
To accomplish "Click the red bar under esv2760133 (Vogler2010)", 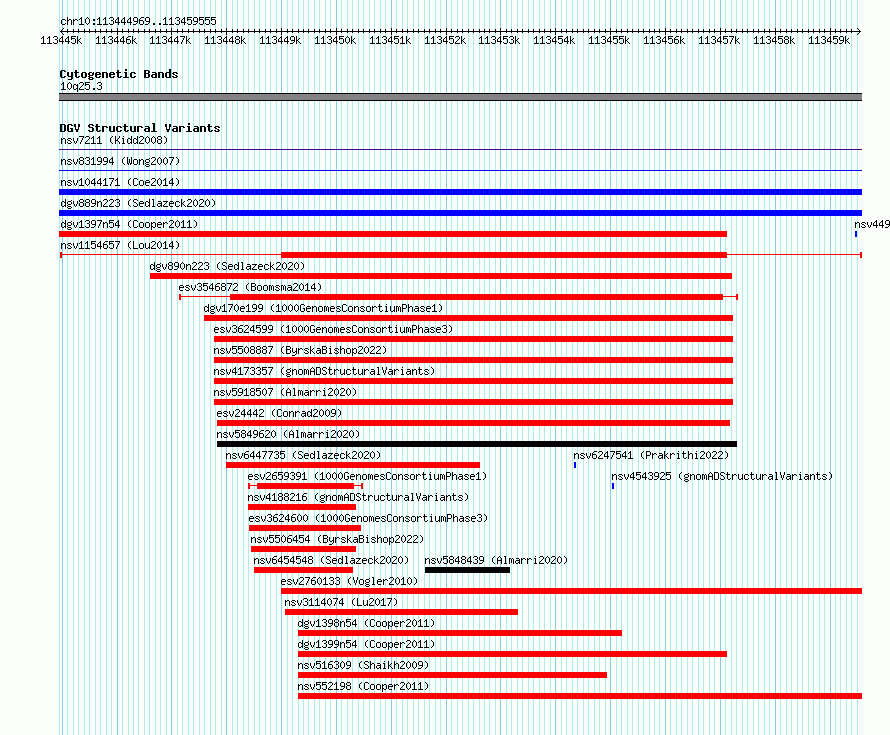I will [x=572, y=591].
